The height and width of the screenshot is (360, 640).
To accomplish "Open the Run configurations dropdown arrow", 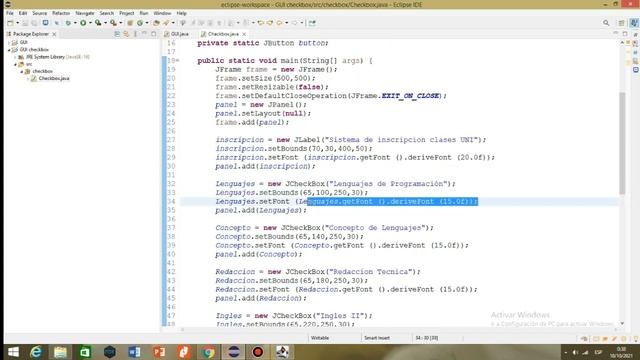I will tap(90, 23).
